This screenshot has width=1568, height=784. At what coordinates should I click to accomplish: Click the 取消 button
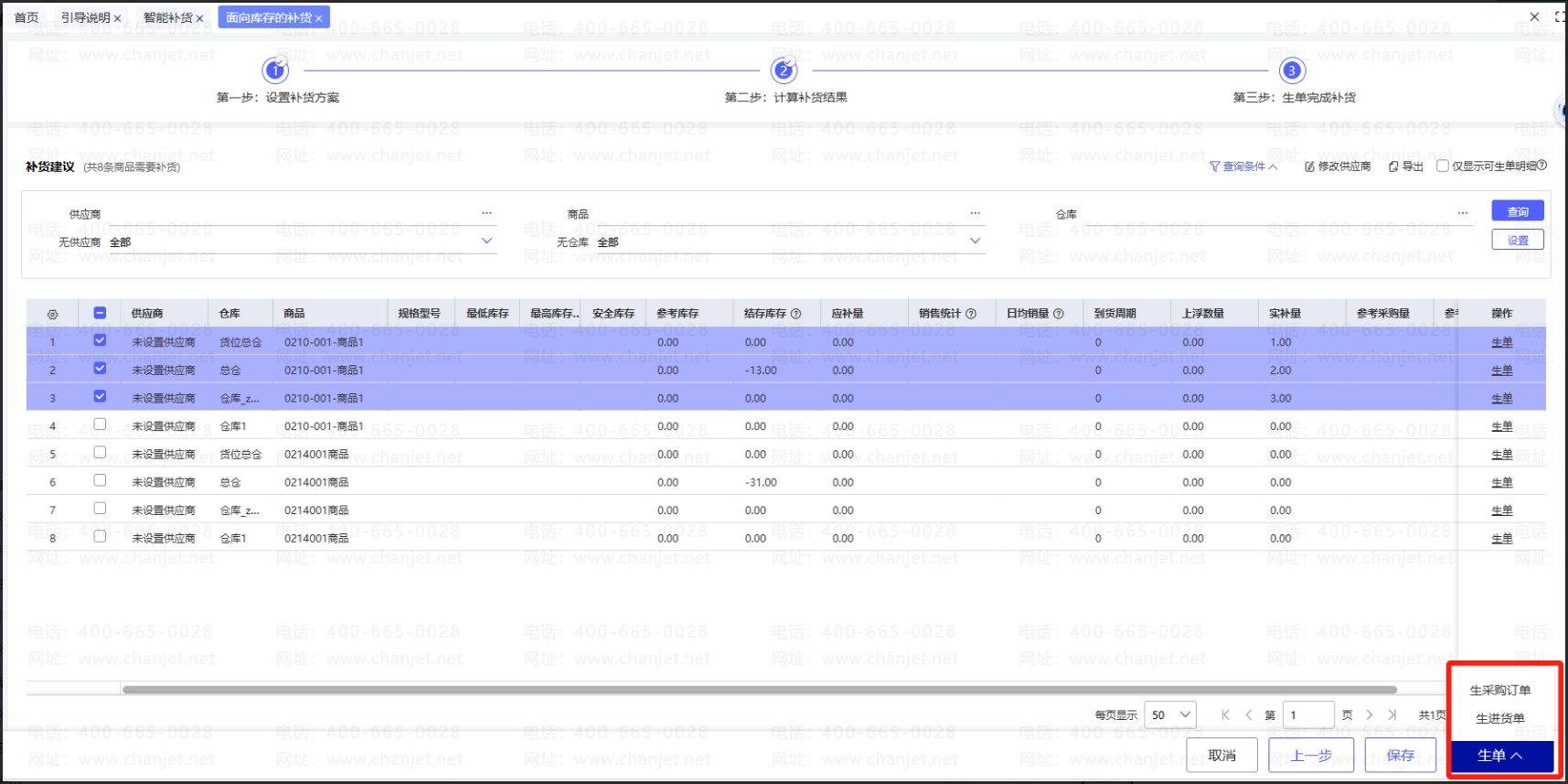[x=1221, y=755]
